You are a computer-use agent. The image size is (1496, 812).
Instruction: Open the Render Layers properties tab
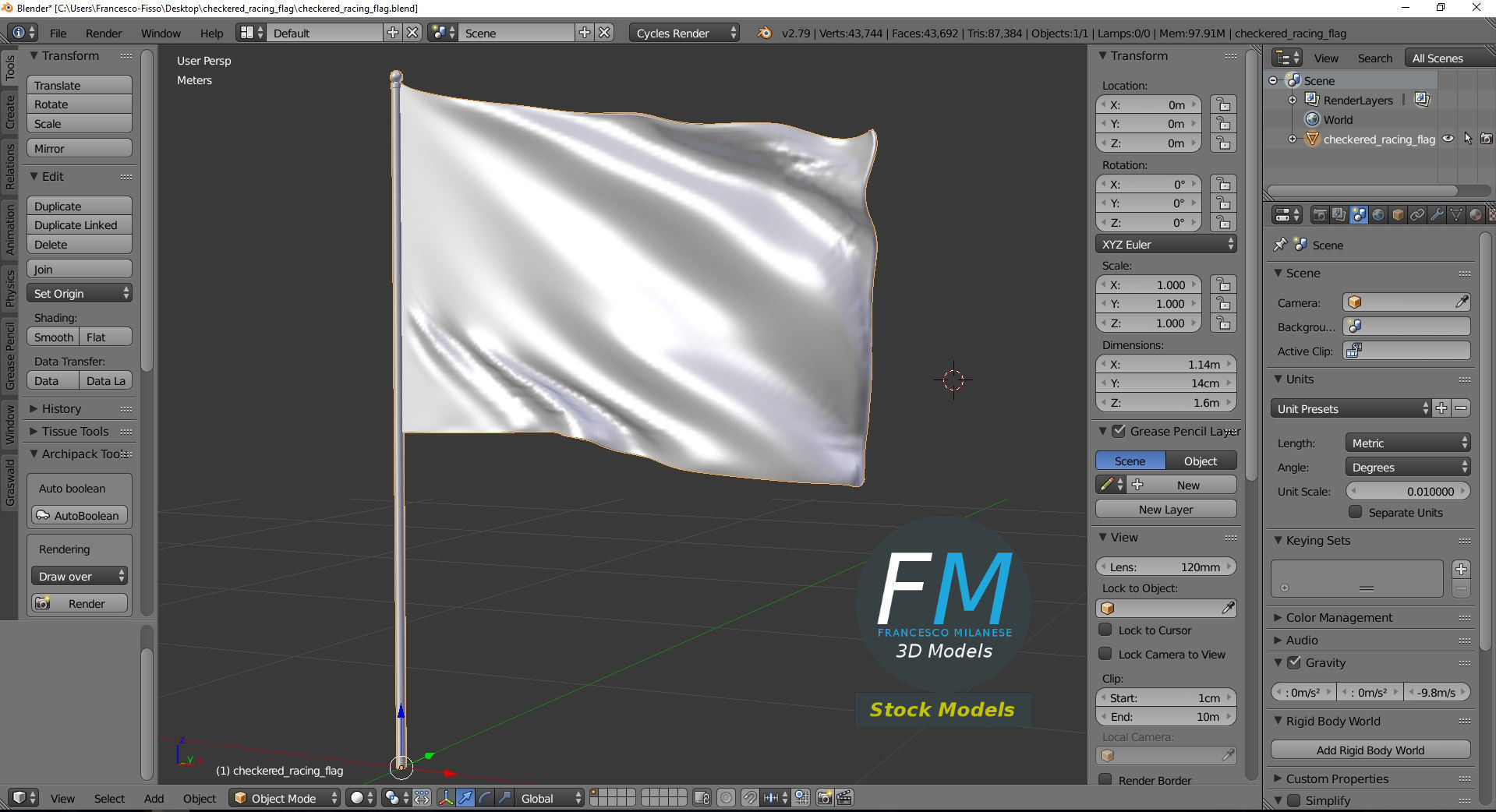1339,215
